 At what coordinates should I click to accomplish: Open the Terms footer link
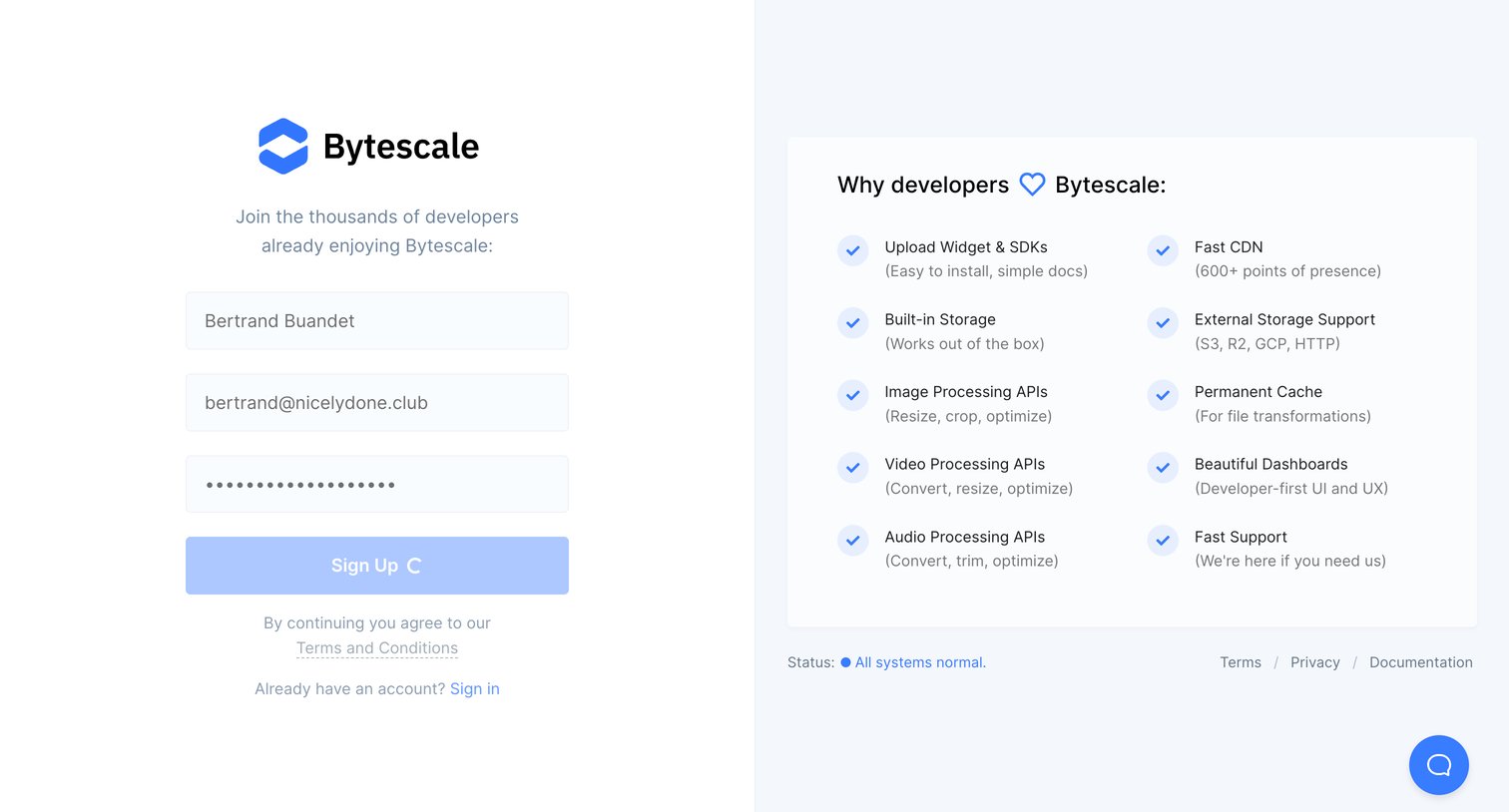pyautogui.click(x=1241, y=662)
